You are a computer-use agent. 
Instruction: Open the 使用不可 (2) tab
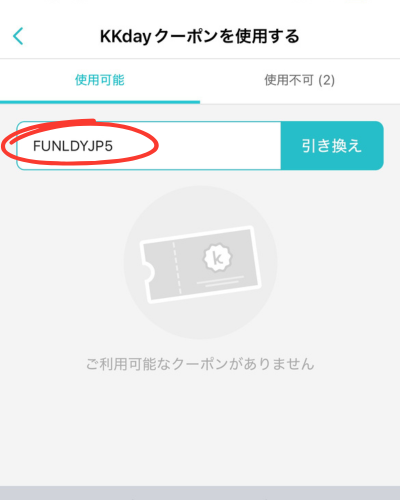click(300, 80)
